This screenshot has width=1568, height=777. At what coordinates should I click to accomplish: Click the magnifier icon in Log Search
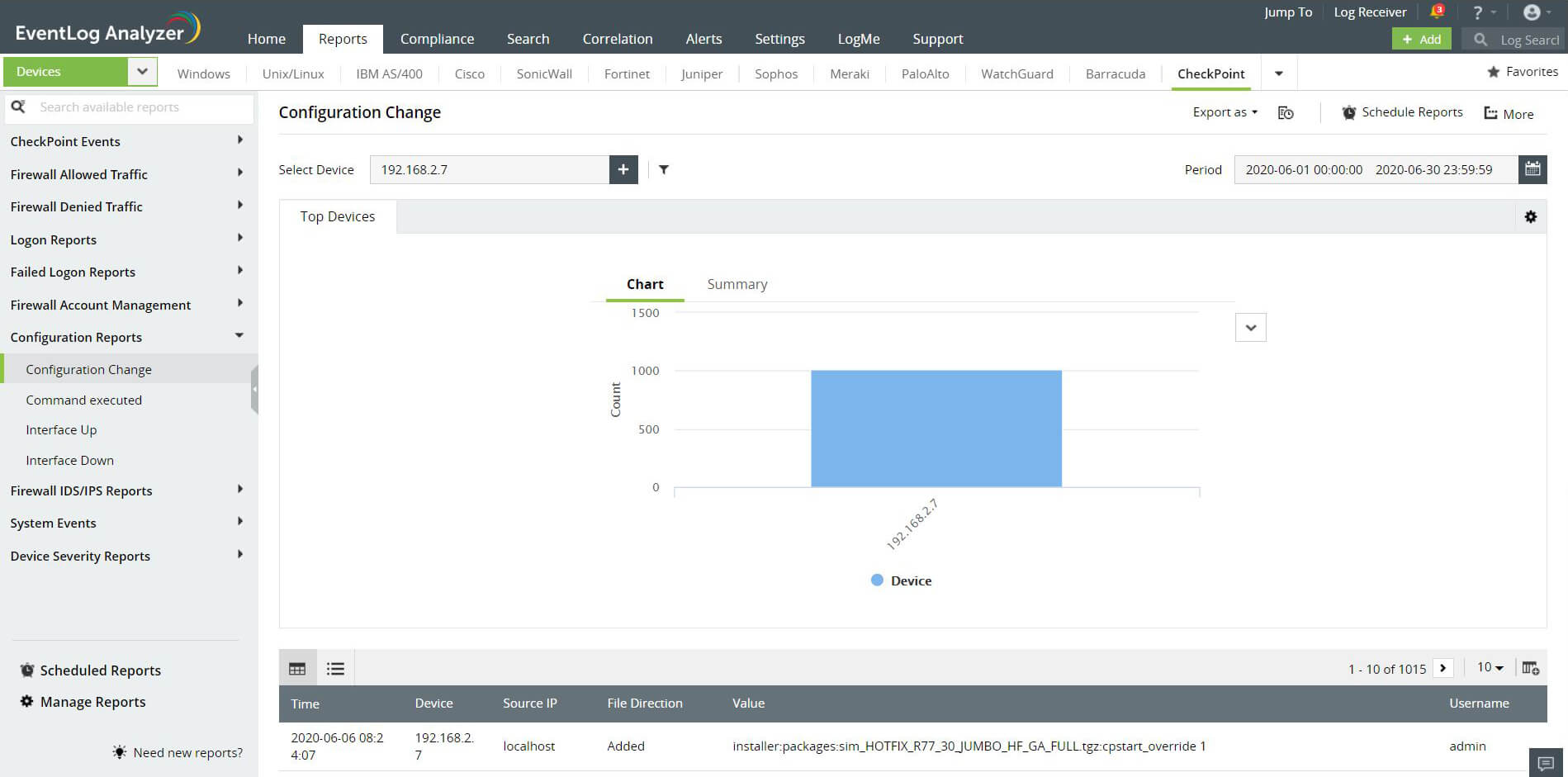pyautogui.click(x=1480, y=39)
